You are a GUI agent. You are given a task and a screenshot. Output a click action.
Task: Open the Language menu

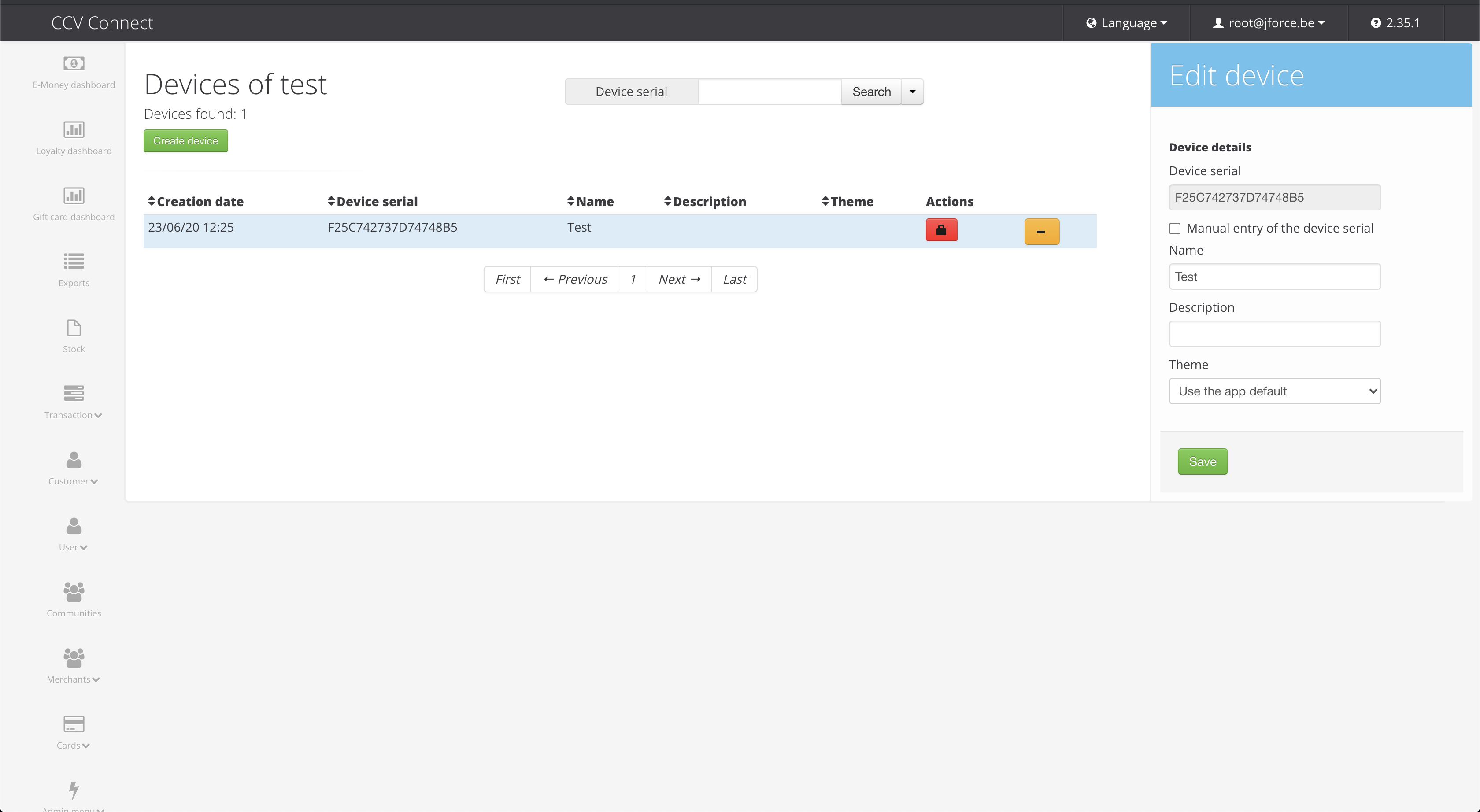pos(1127,23)
